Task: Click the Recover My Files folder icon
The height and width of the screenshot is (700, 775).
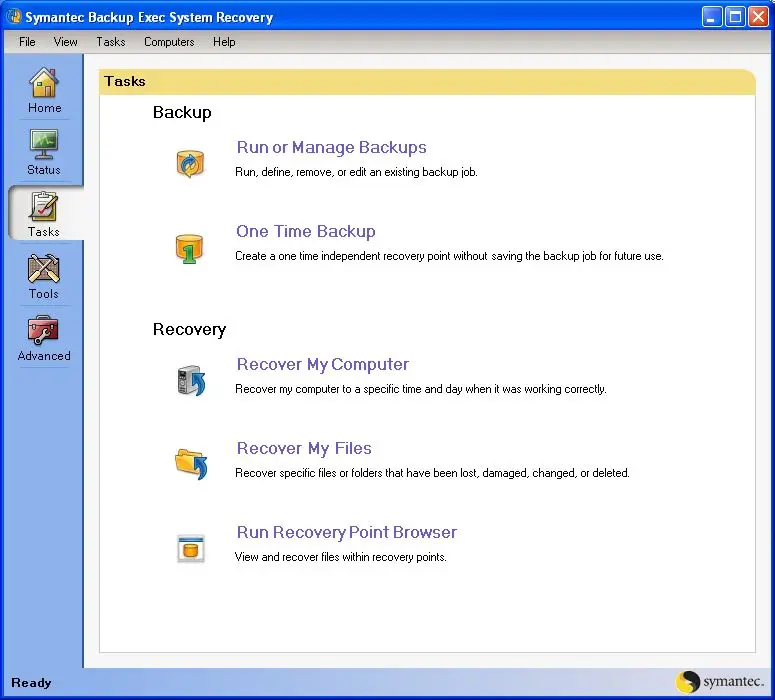Action: (191, 464)
